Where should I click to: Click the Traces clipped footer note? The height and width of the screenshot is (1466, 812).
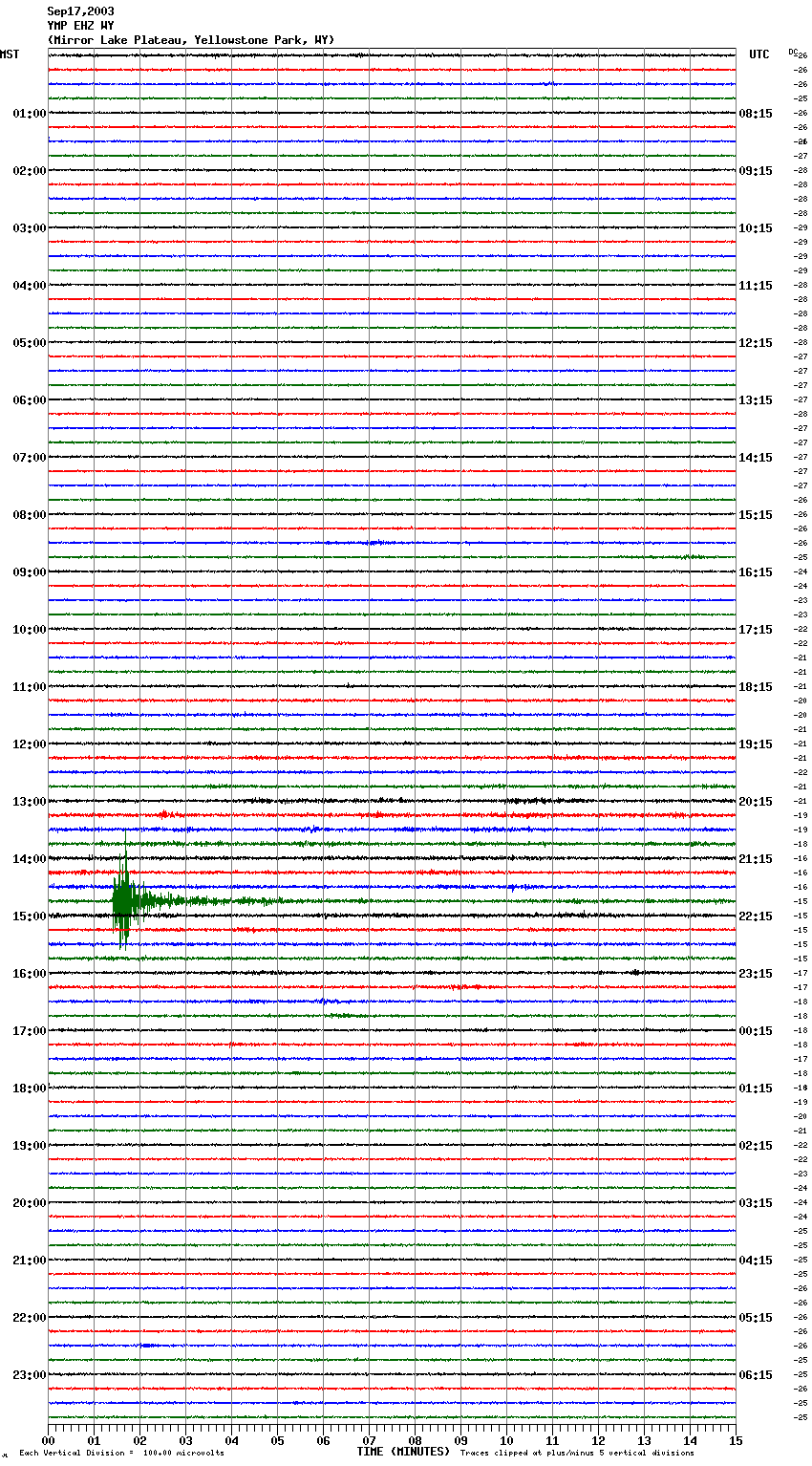click(577, 1453)
